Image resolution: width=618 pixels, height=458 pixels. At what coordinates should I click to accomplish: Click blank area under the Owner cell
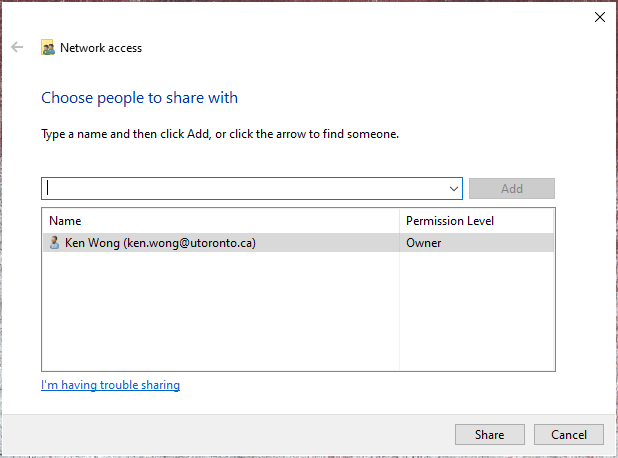click(477, 311)
